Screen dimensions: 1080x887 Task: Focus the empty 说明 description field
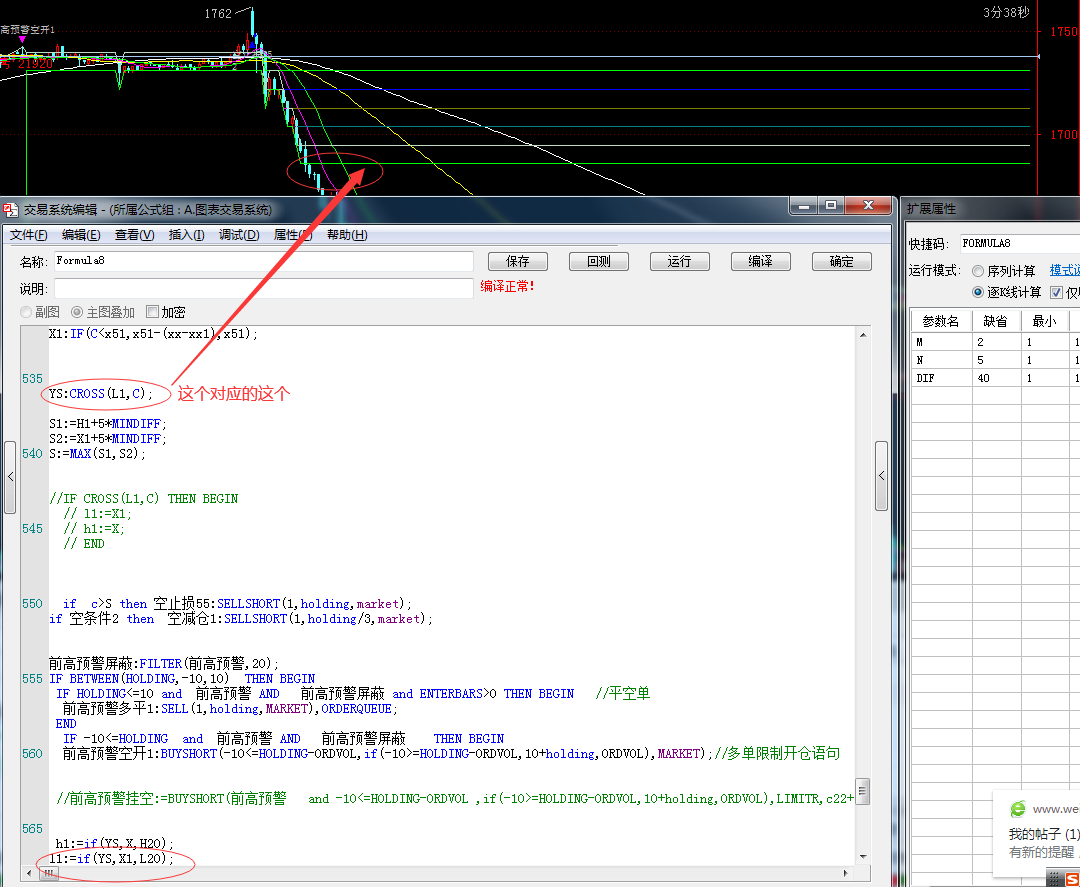coord(264,288)
